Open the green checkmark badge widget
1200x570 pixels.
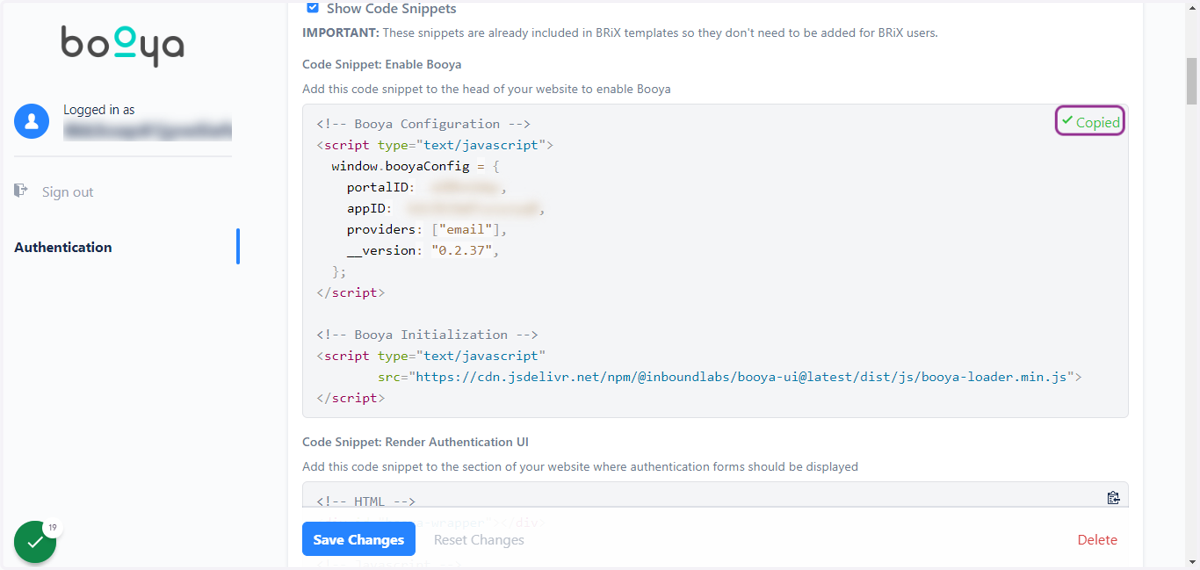[x=36, y=541]
